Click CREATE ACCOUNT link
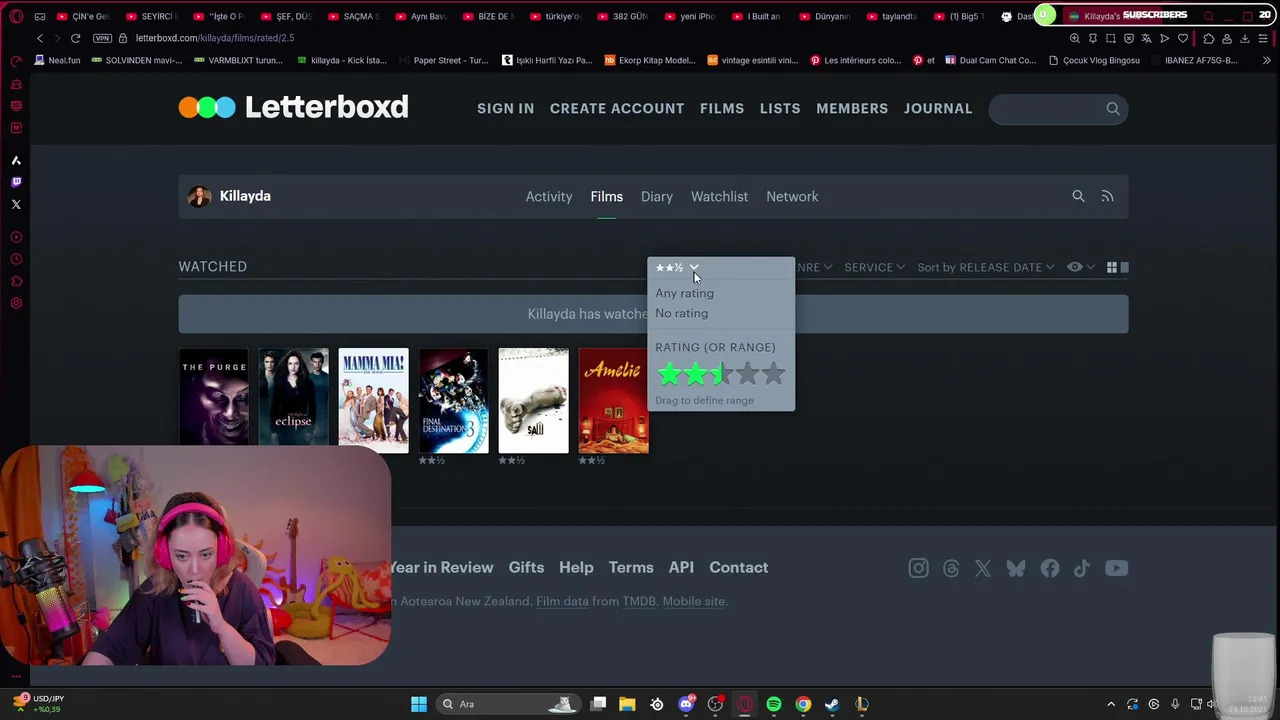Image resolution: width=1280 pixels, height=720 pixels. [617, 108]
